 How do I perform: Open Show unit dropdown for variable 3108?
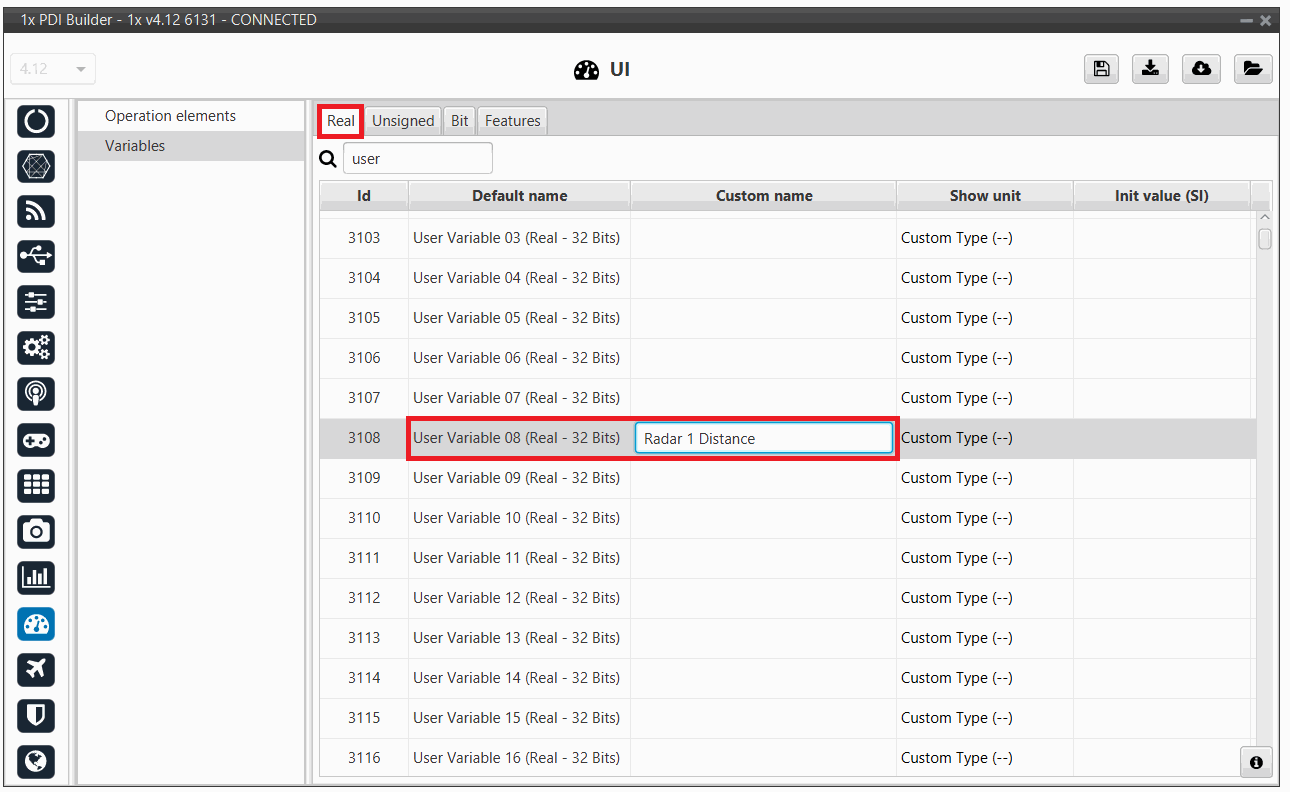pyautogui.click(x=984, y=438)
